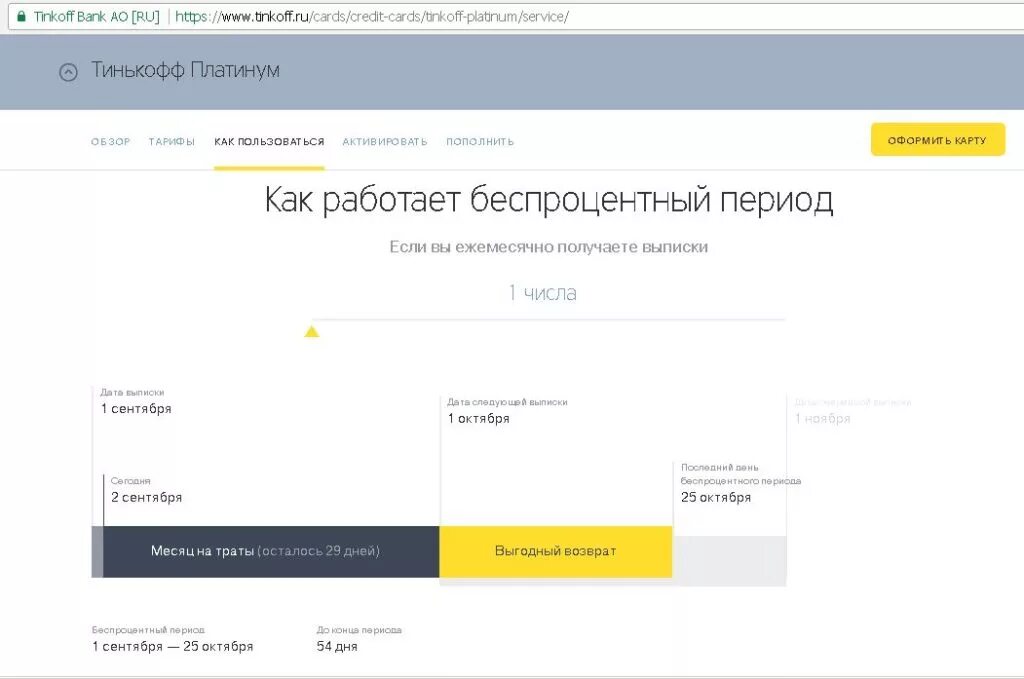Click the Если вы ежемесячно получаете выписки subtitle
The image size is (1024, 679).
[549, 247]
